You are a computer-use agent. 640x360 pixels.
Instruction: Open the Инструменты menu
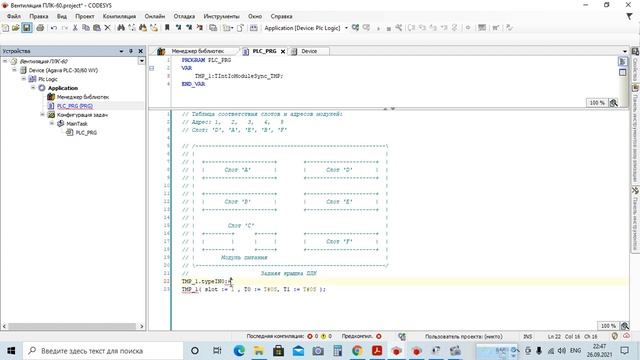(222, 16)
